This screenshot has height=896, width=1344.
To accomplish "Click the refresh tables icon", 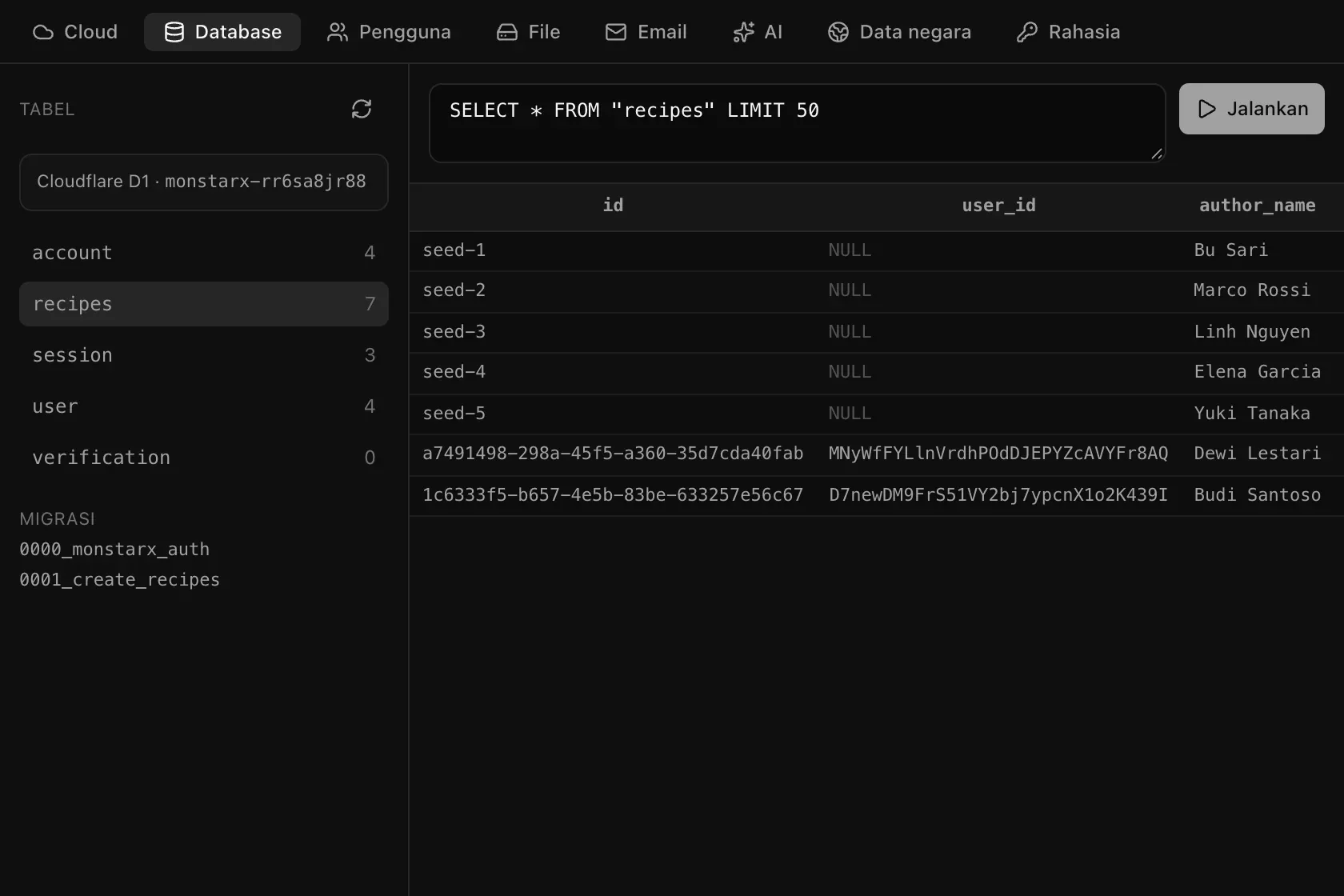I will pos(362,109).
